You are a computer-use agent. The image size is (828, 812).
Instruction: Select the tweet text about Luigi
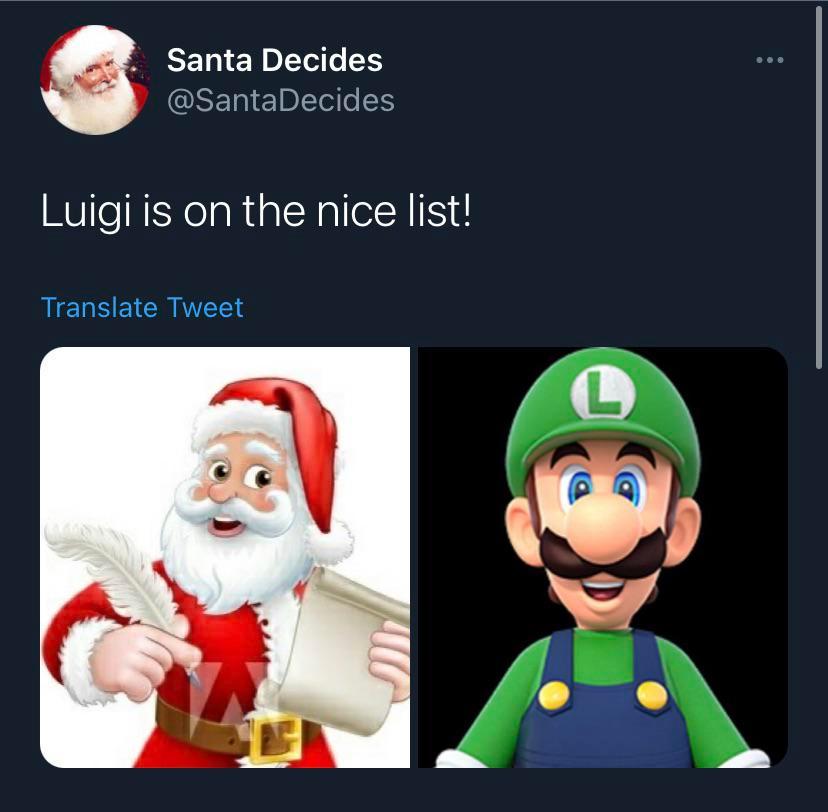pos(258,210)
